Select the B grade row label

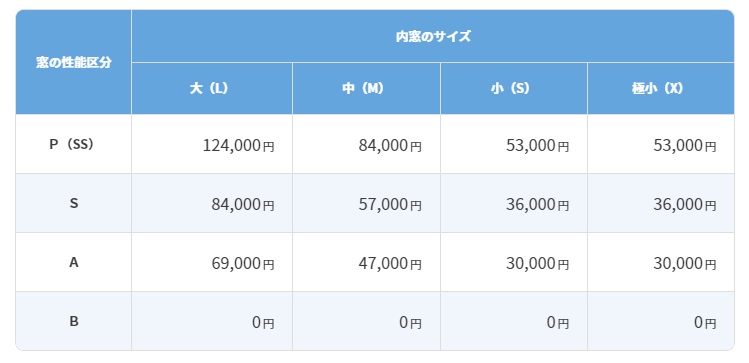(x=74, y=321)
